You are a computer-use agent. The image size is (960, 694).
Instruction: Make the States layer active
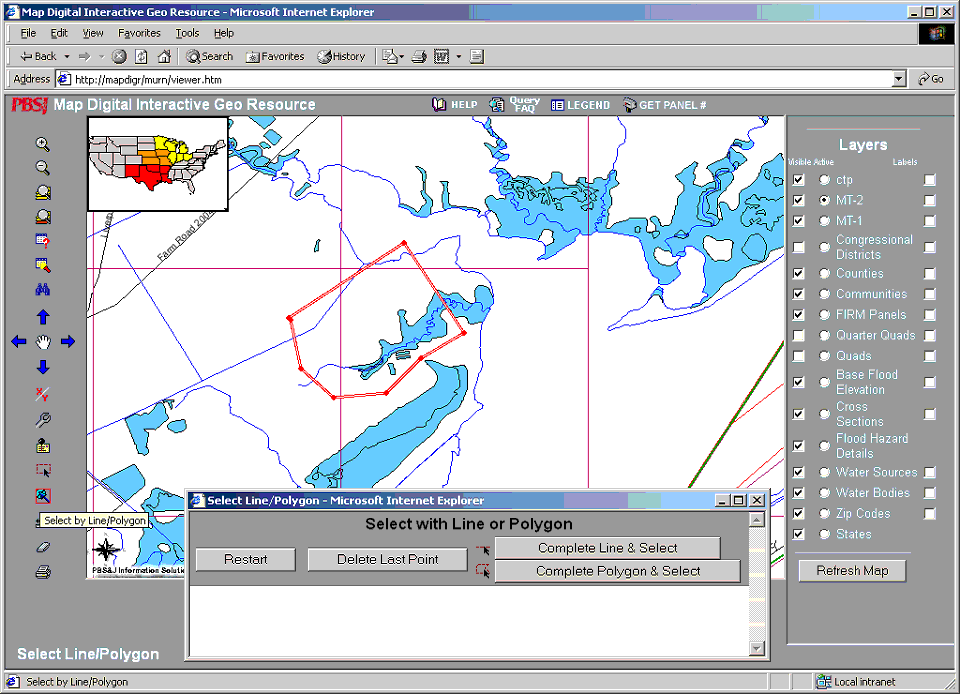pos(824,534)
